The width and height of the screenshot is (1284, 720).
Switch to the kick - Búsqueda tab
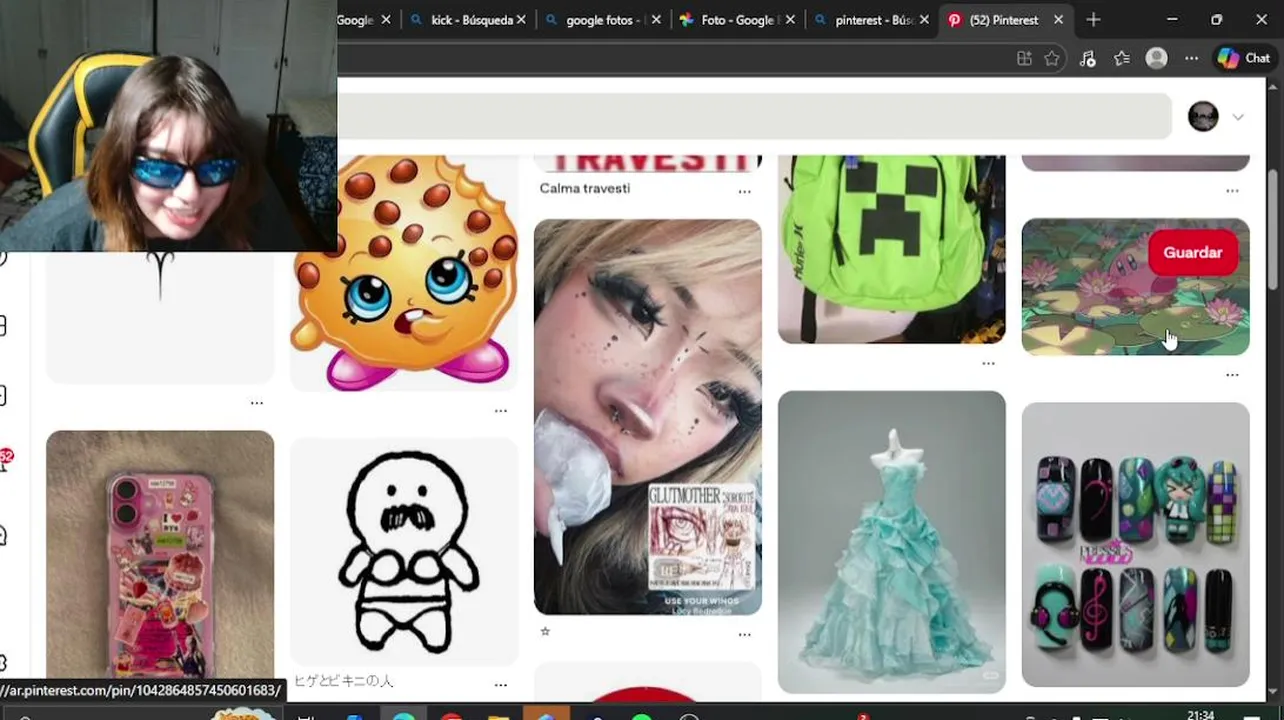click(471, 20)
